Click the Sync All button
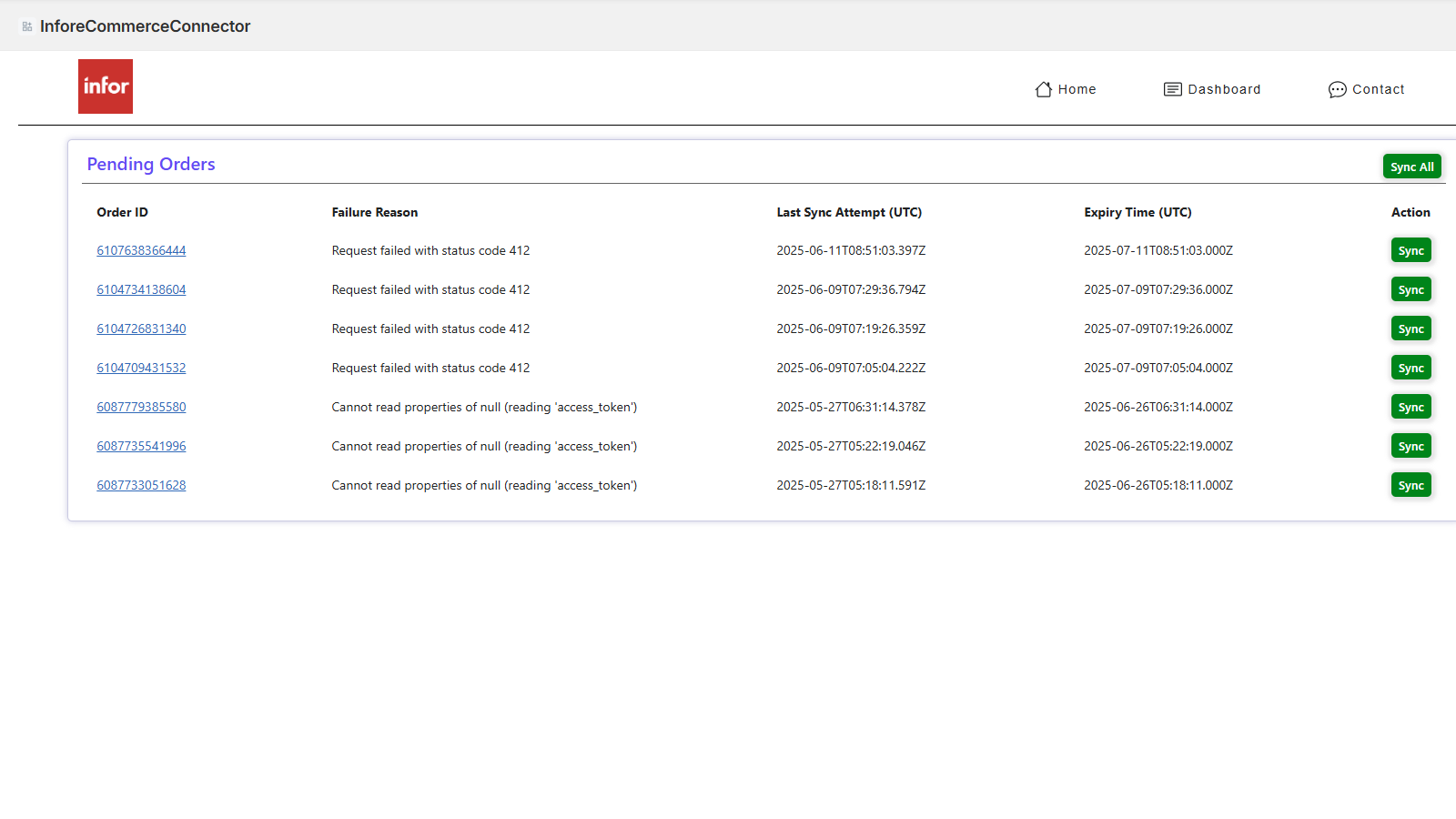 (1412, 167)
